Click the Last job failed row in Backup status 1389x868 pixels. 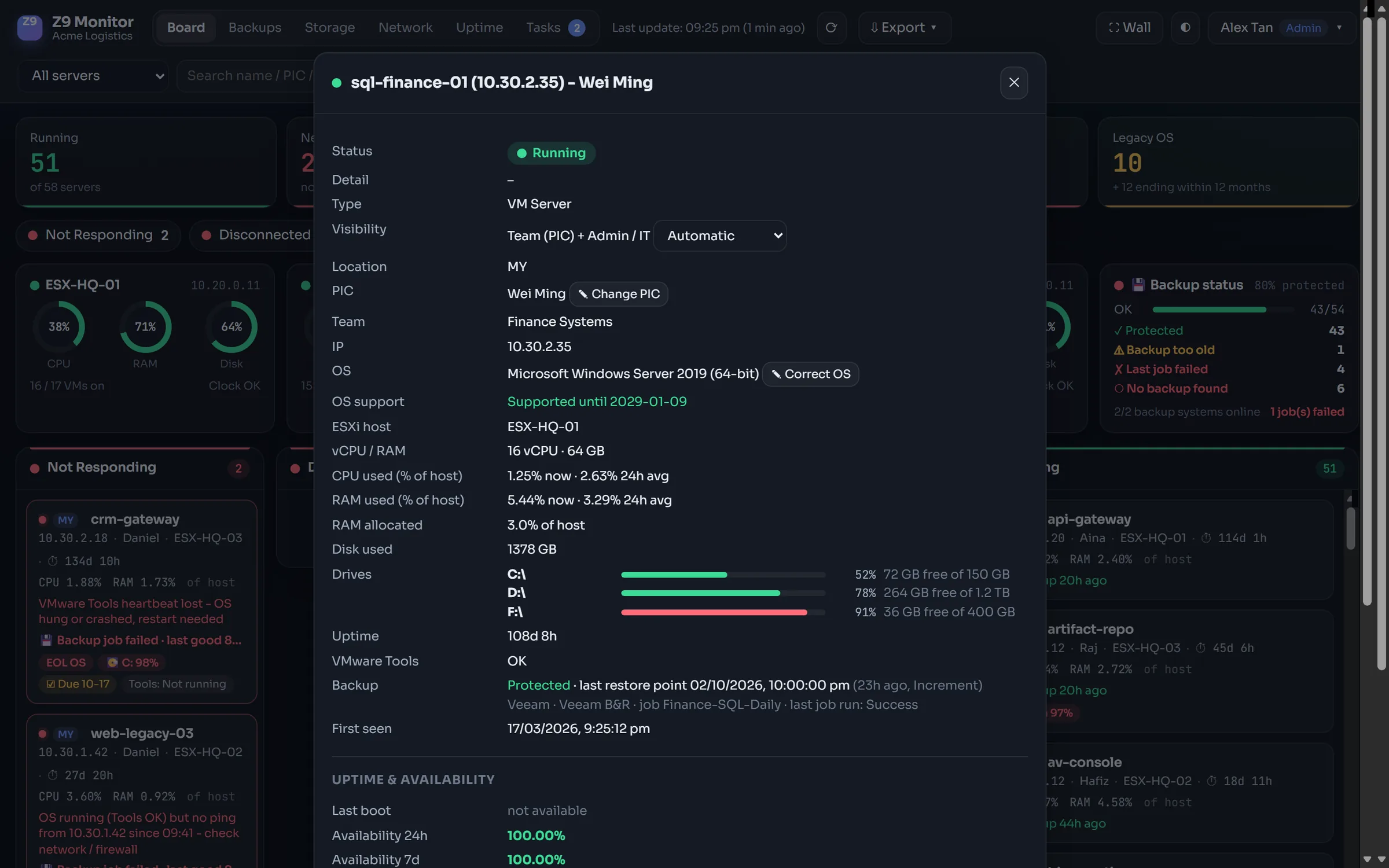pyautogui.click(x=1229, y=369)
